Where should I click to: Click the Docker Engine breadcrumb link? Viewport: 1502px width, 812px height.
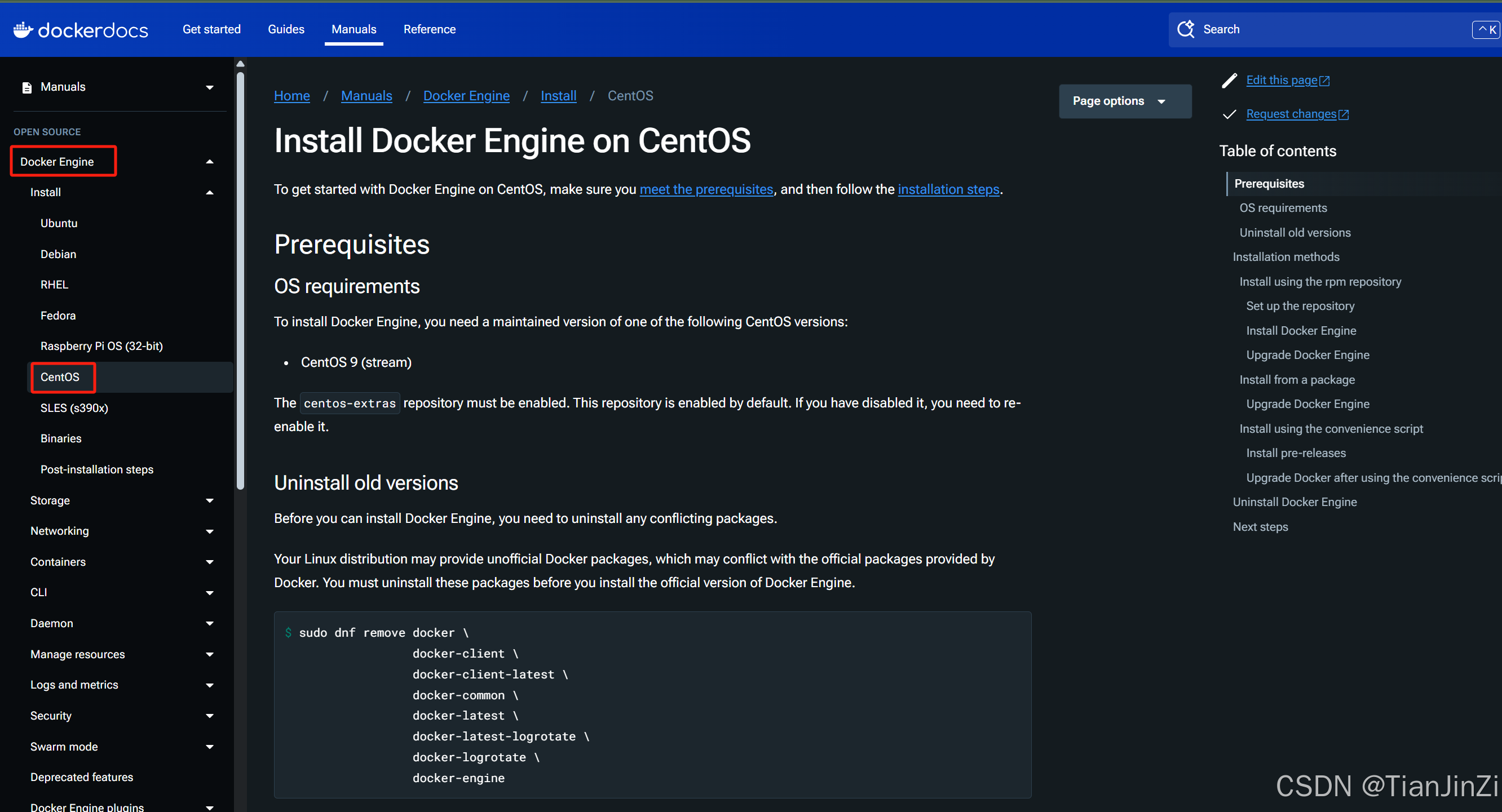coord(466,96)
